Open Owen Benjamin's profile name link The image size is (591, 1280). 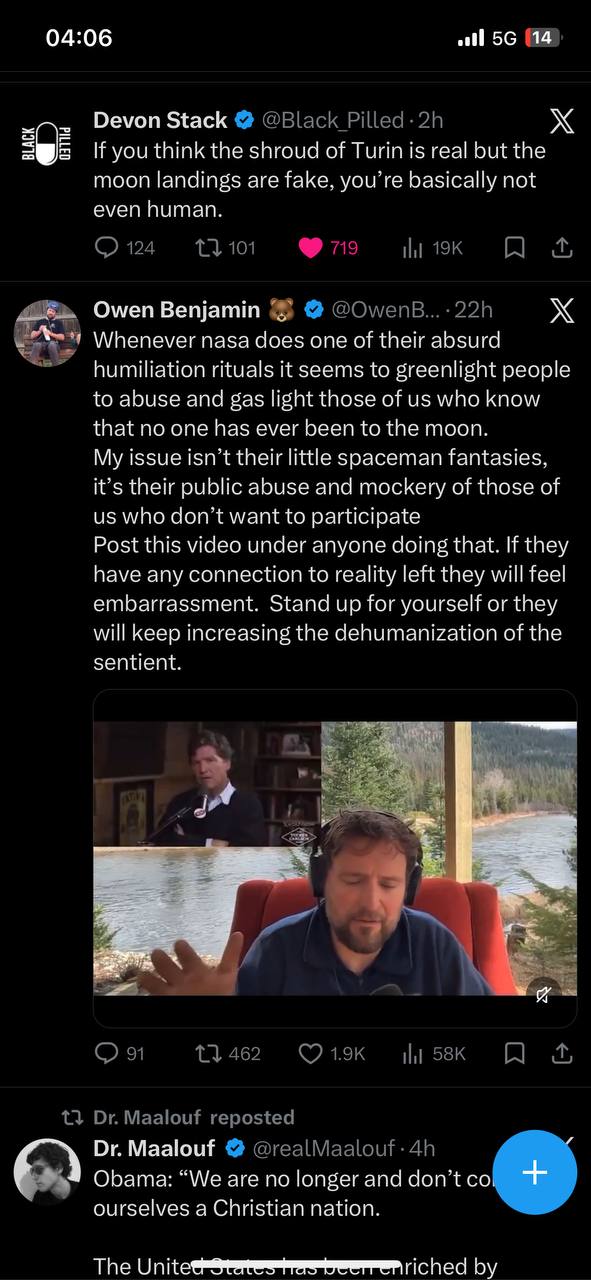[177, 310]
